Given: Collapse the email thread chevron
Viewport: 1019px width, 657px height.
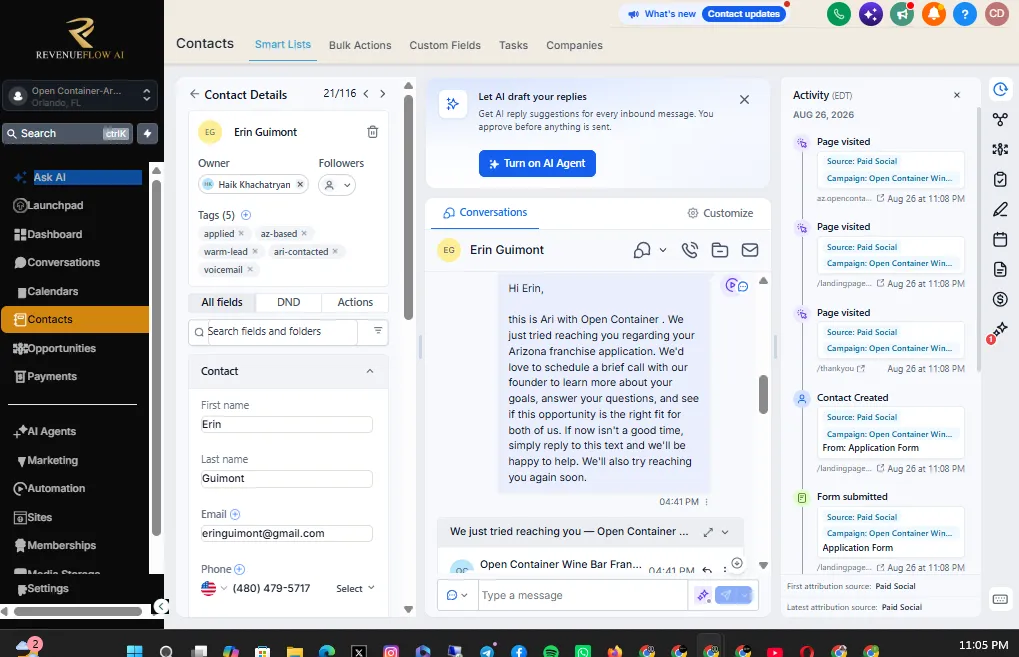Looking at the screenshot, I should [x=725, y=532].
